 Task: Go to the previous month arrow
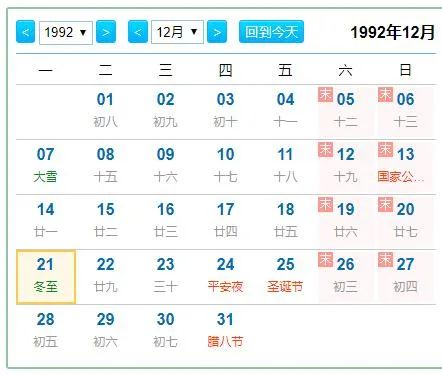(138, 32)
